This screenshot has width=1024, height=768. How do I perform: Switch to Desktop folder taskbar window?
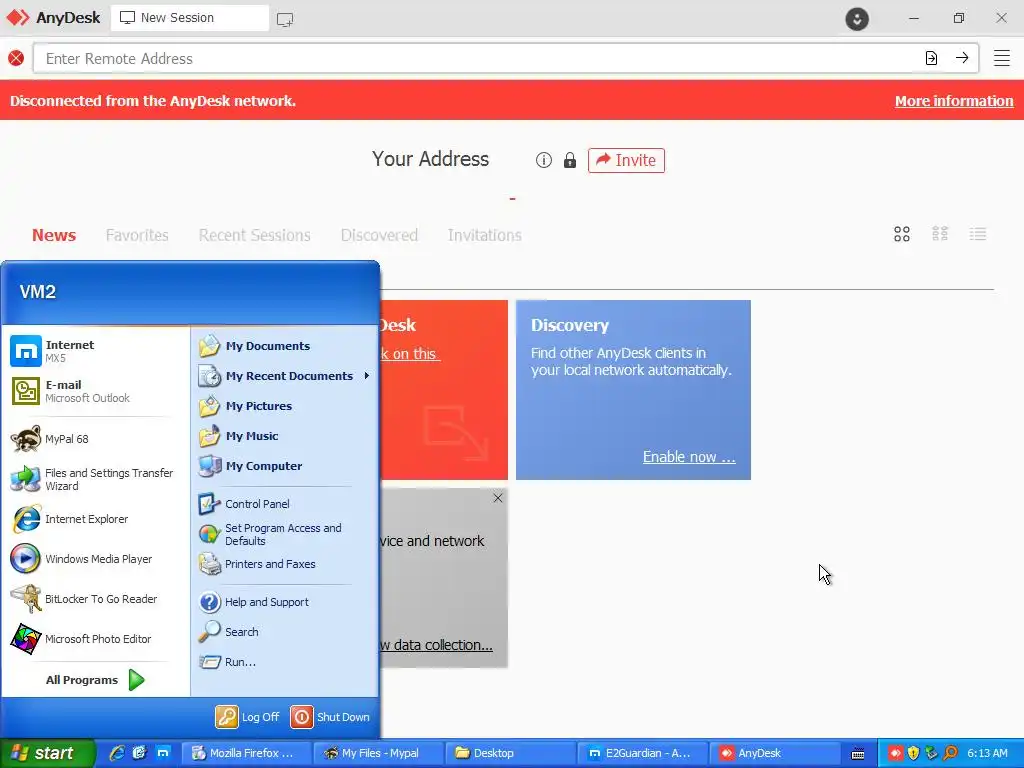click(x=510, y=753)
